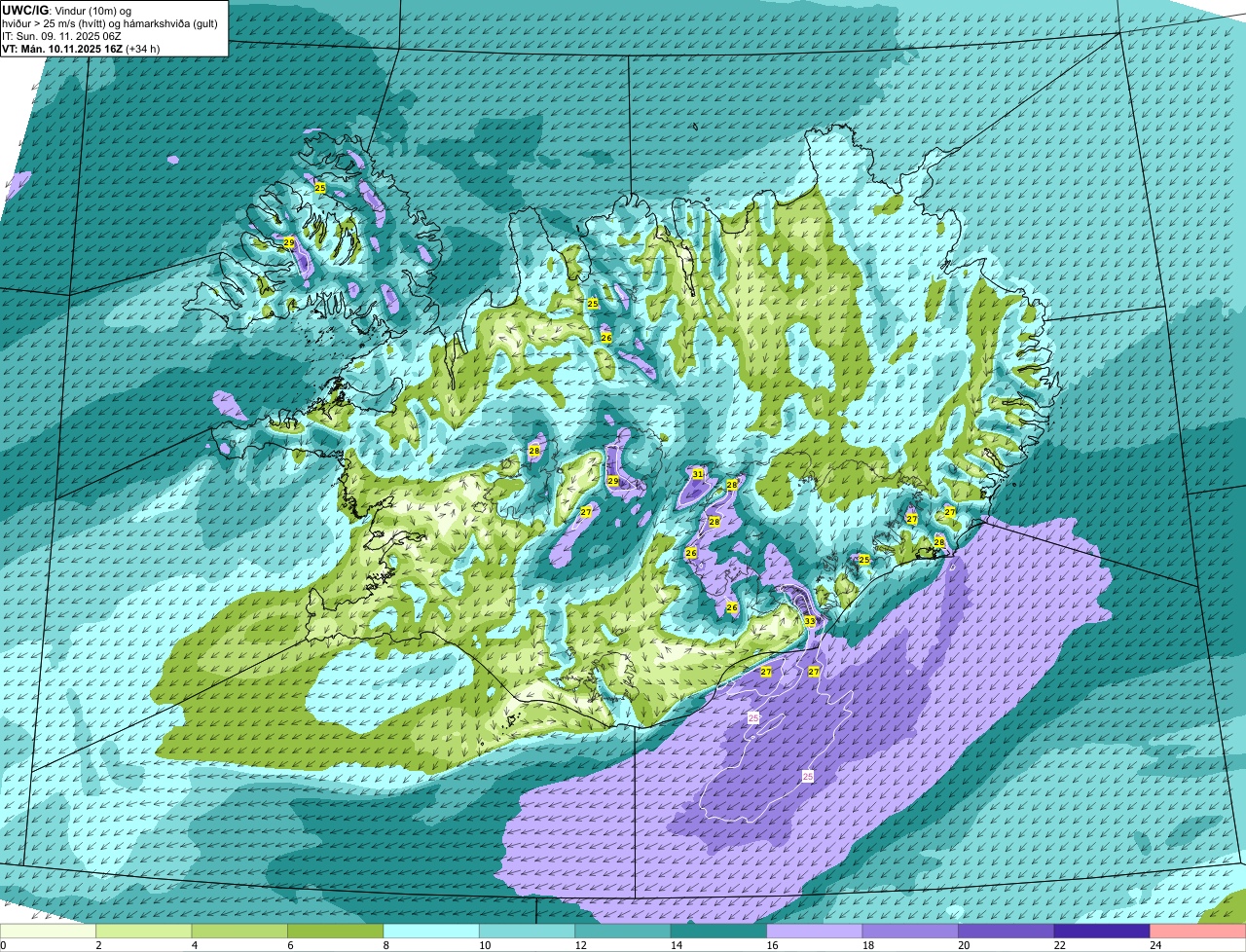The image size is (1246, 952).
Task: Choose the dark indigo 22–24 scale swatch
Action: coord(1102,931)
